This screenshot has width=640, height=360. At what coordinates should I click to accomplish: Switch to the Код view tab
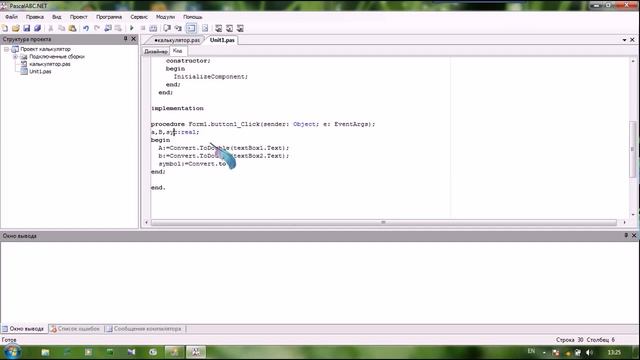[x=178, y=51]
